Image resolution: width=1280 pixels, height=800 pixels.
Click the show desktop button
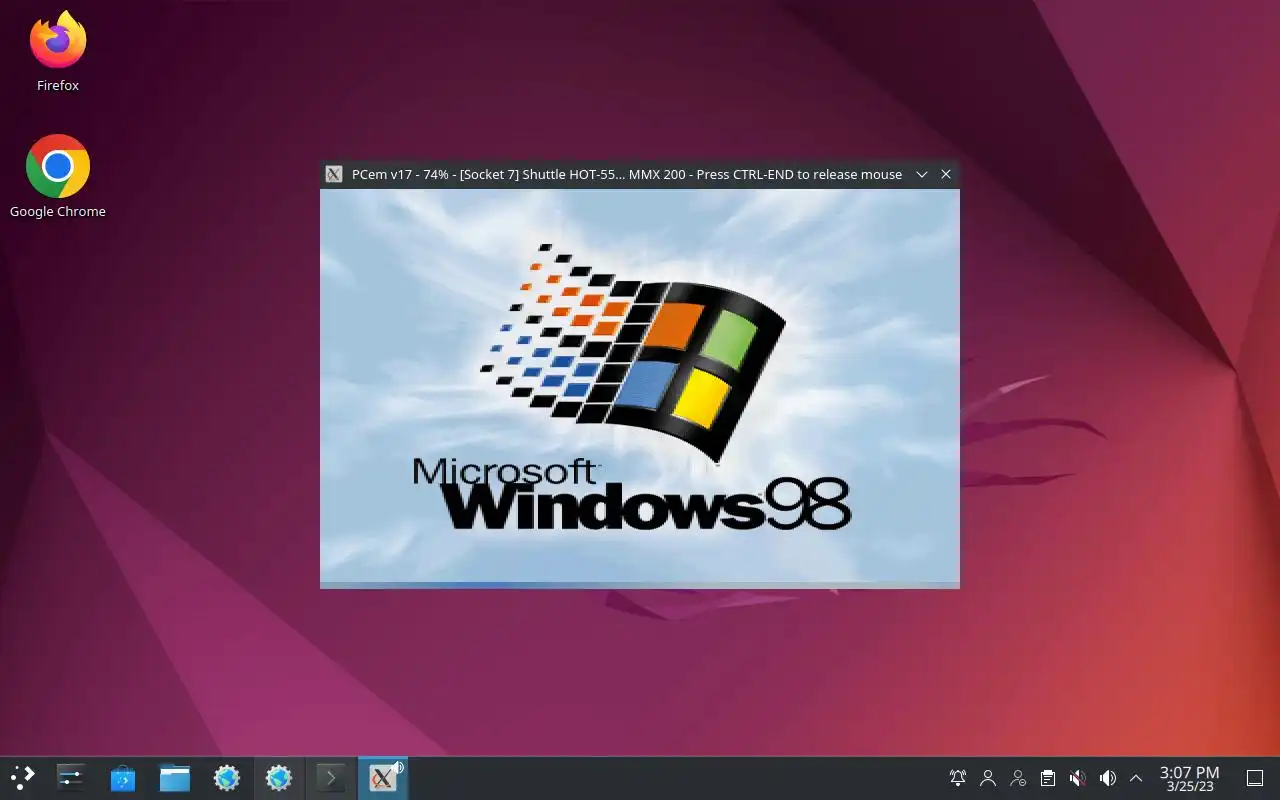point(1255,778)
